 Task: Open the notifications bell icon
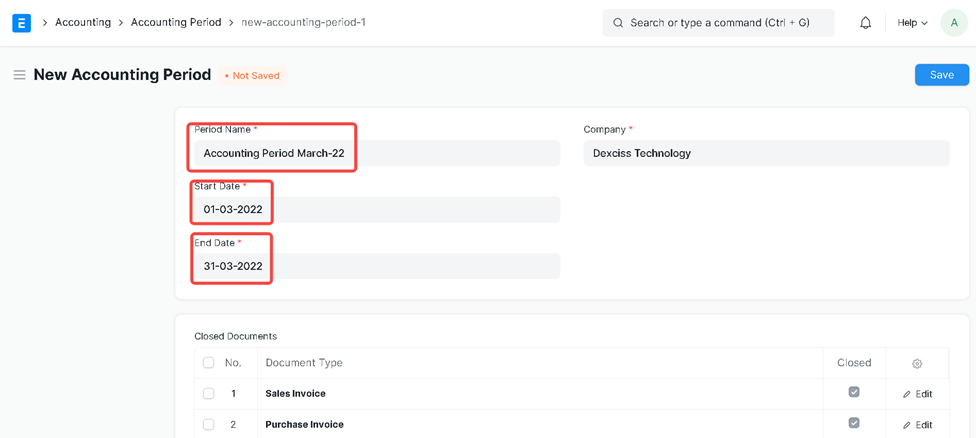pos(865,22)
